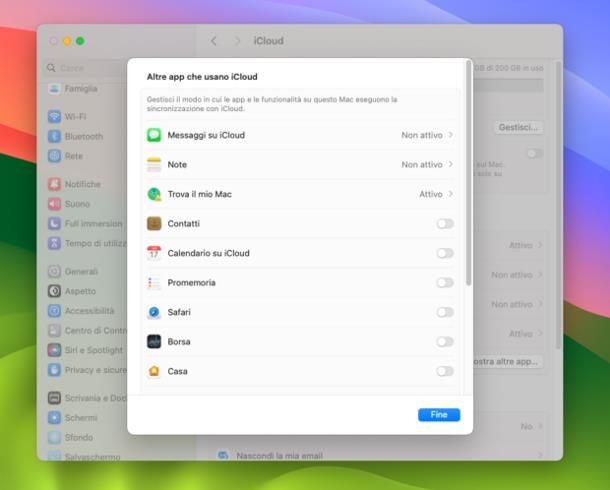Click the Schermi icon in the sidebar
Screen dimensions: 610x490
(54, 418)
